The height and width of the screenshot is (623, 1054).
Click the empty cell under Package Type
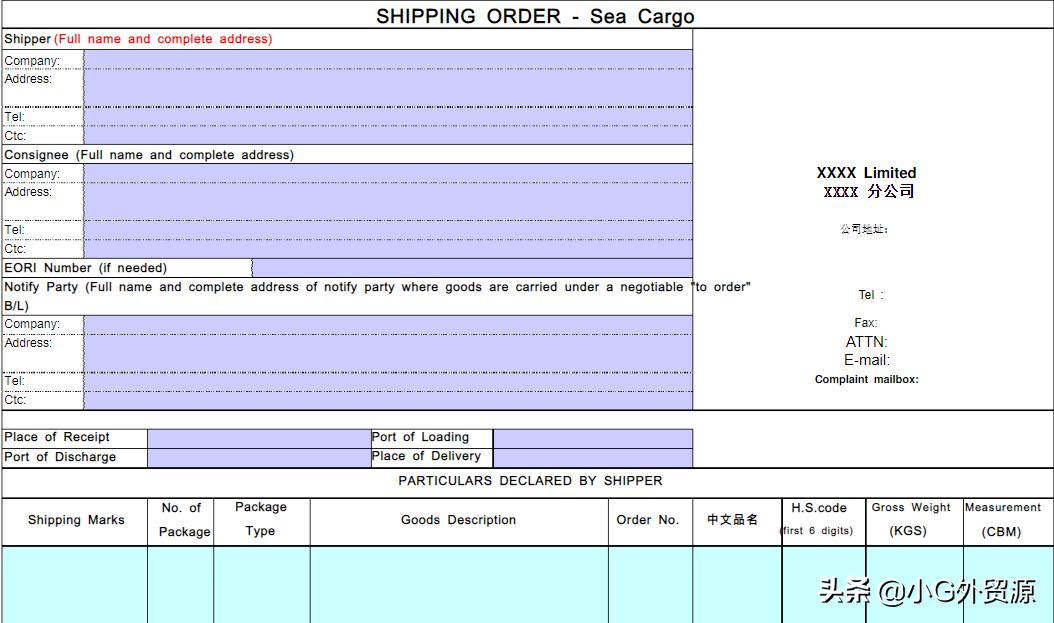[262, 585]
